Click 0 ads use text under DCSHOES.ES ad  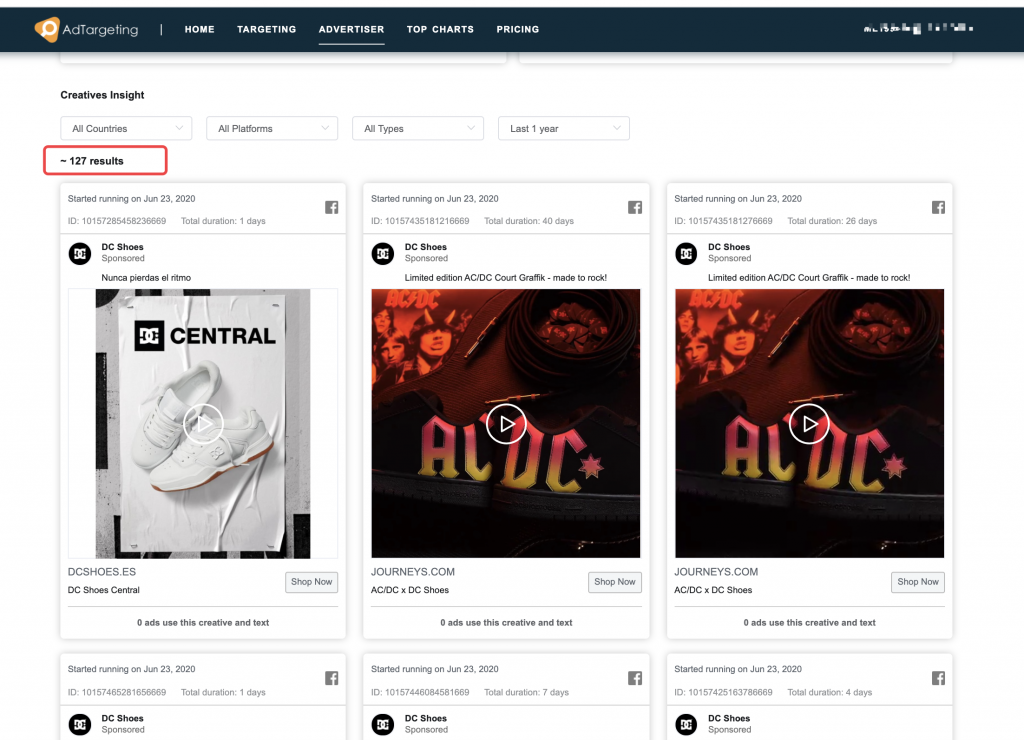203,622
